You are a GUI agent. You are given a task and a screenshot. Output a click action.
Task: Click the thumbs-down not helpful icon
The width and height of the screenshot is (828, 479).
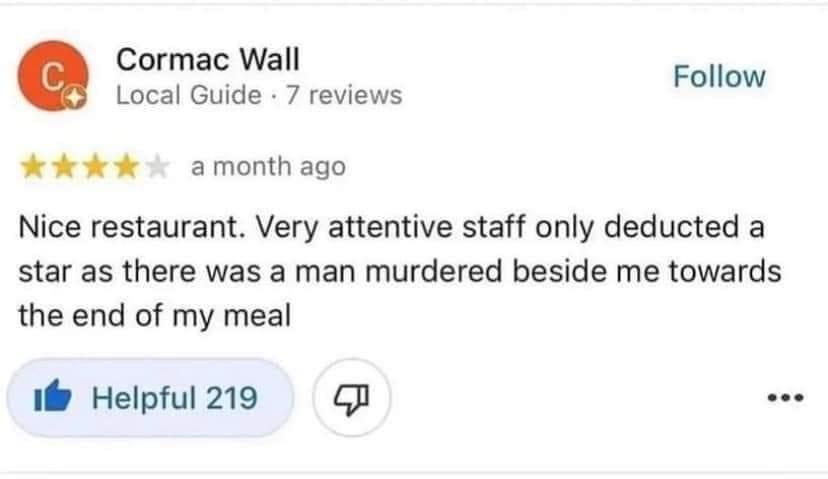pyautogui.click(x=351, y=398)
